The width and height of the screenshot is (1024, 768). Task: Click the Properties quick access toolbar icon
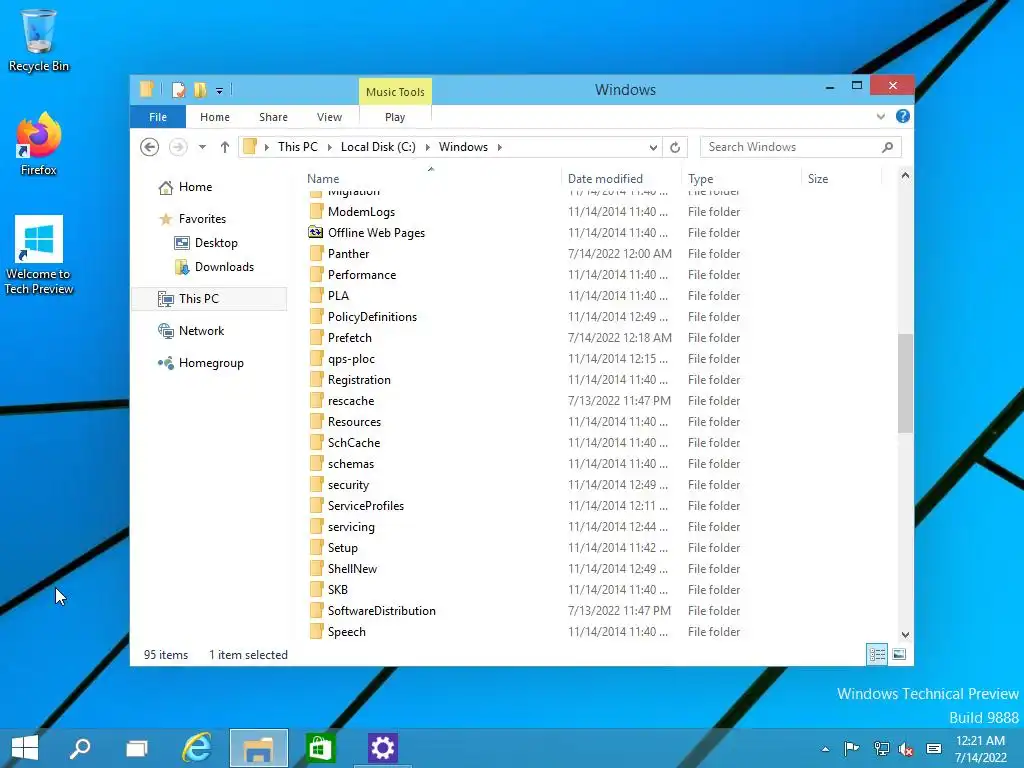pos(178,90)
